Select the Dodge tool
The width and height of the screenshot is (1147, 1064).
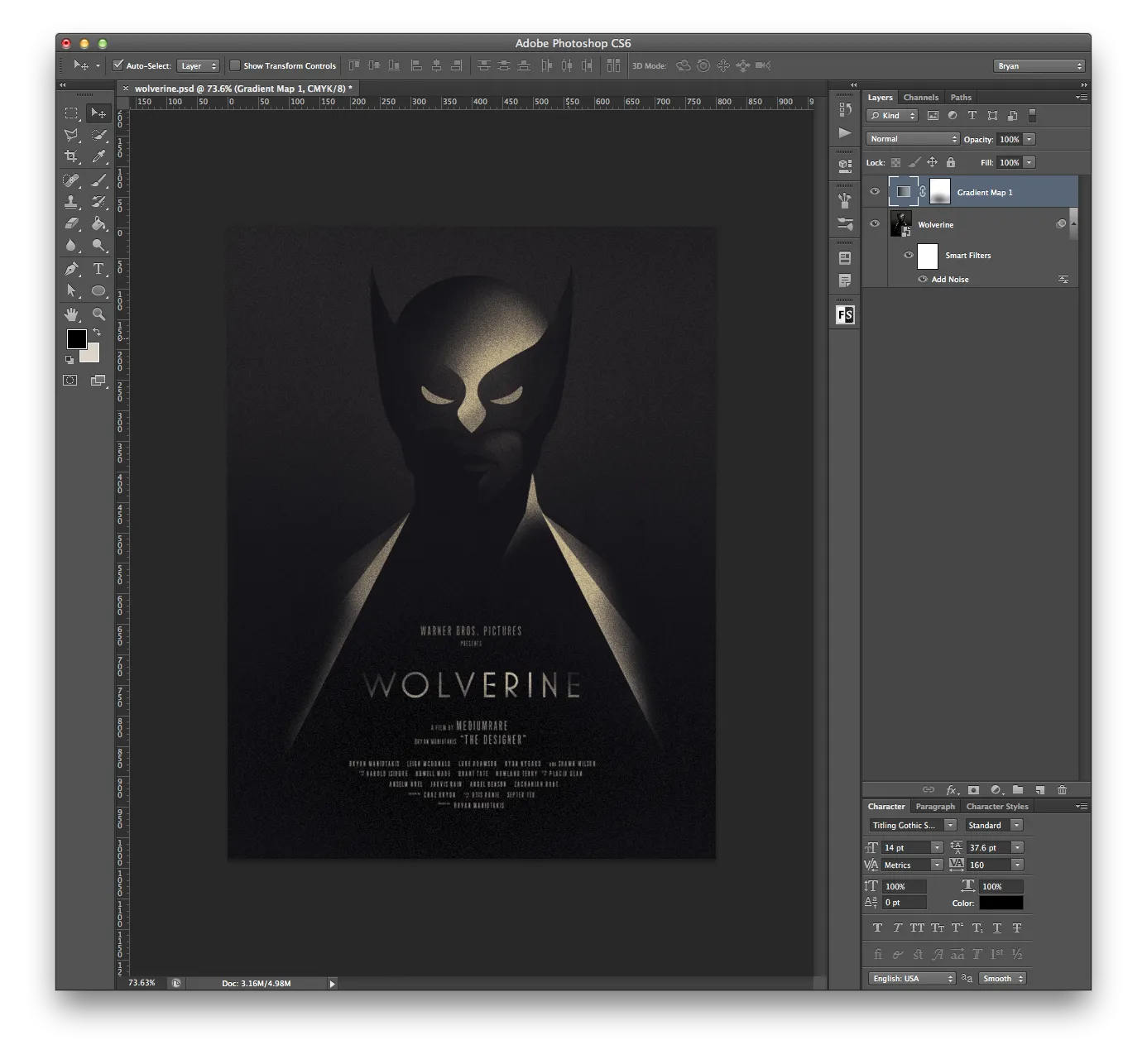tap(99, 245)
